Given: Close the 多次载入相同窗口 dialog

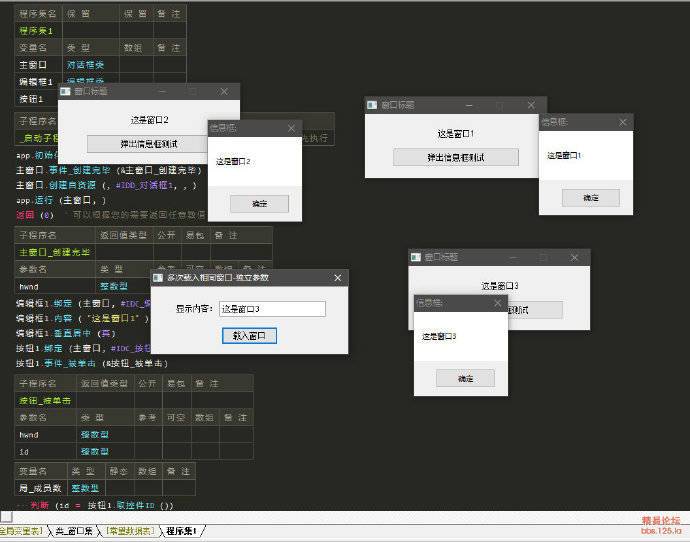Looking at the screenshot, I should tap(337, 277).
